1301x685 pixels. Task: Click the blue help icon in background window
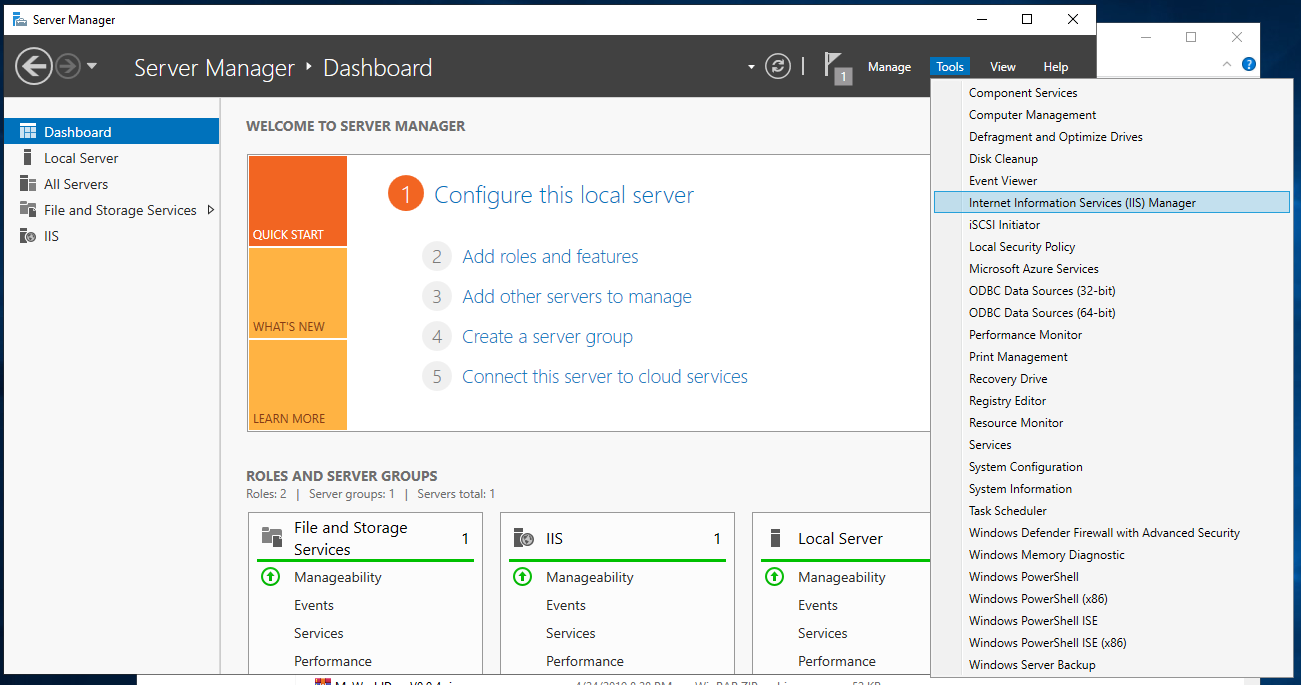(1248, 64)
